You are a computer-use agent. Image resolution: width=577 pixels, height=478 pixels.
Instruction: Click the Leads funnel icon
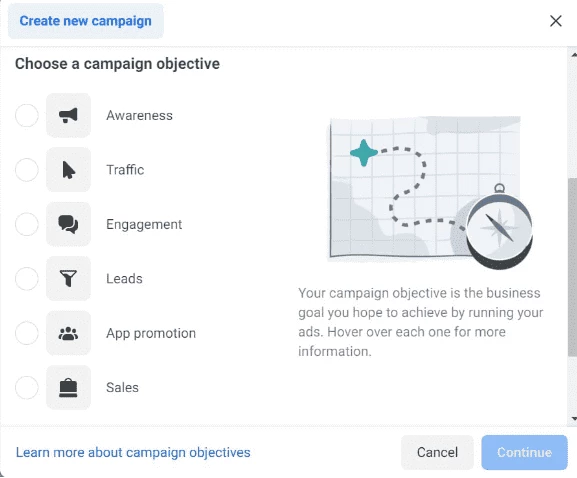point(68,279)
